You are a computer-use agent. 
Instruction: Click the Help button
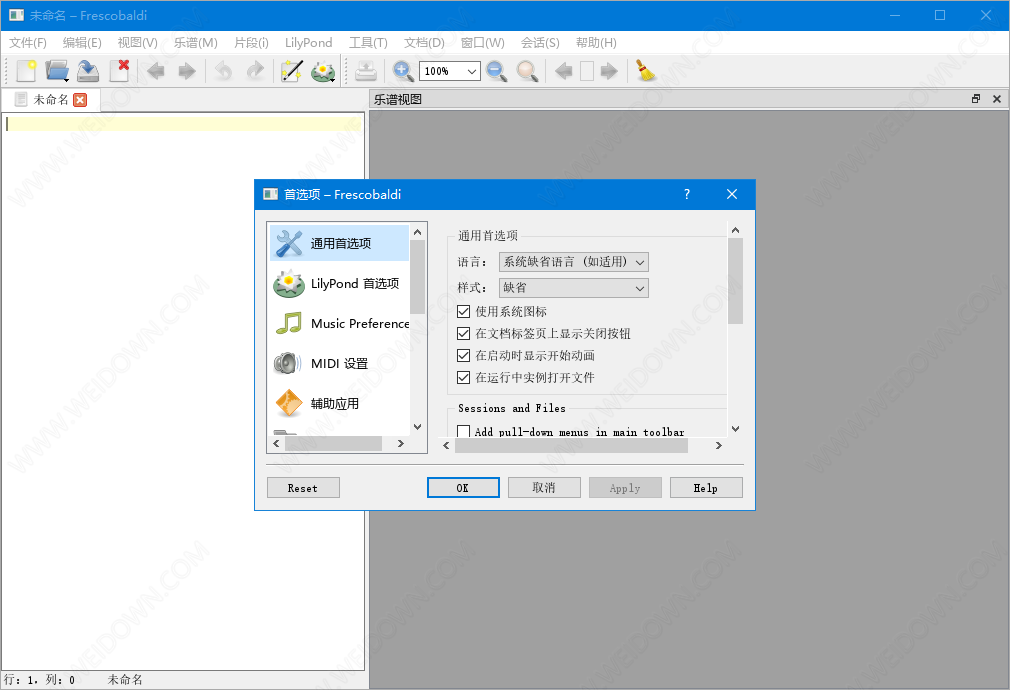706,488
